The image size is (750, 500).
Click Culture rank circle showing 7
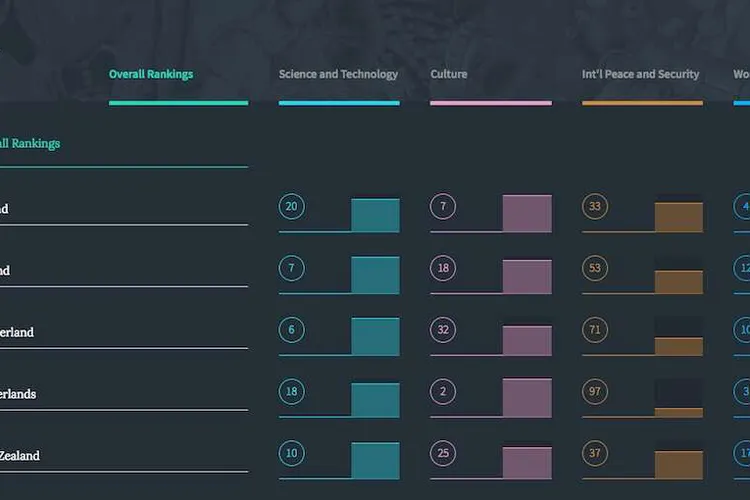pos(443,207)
